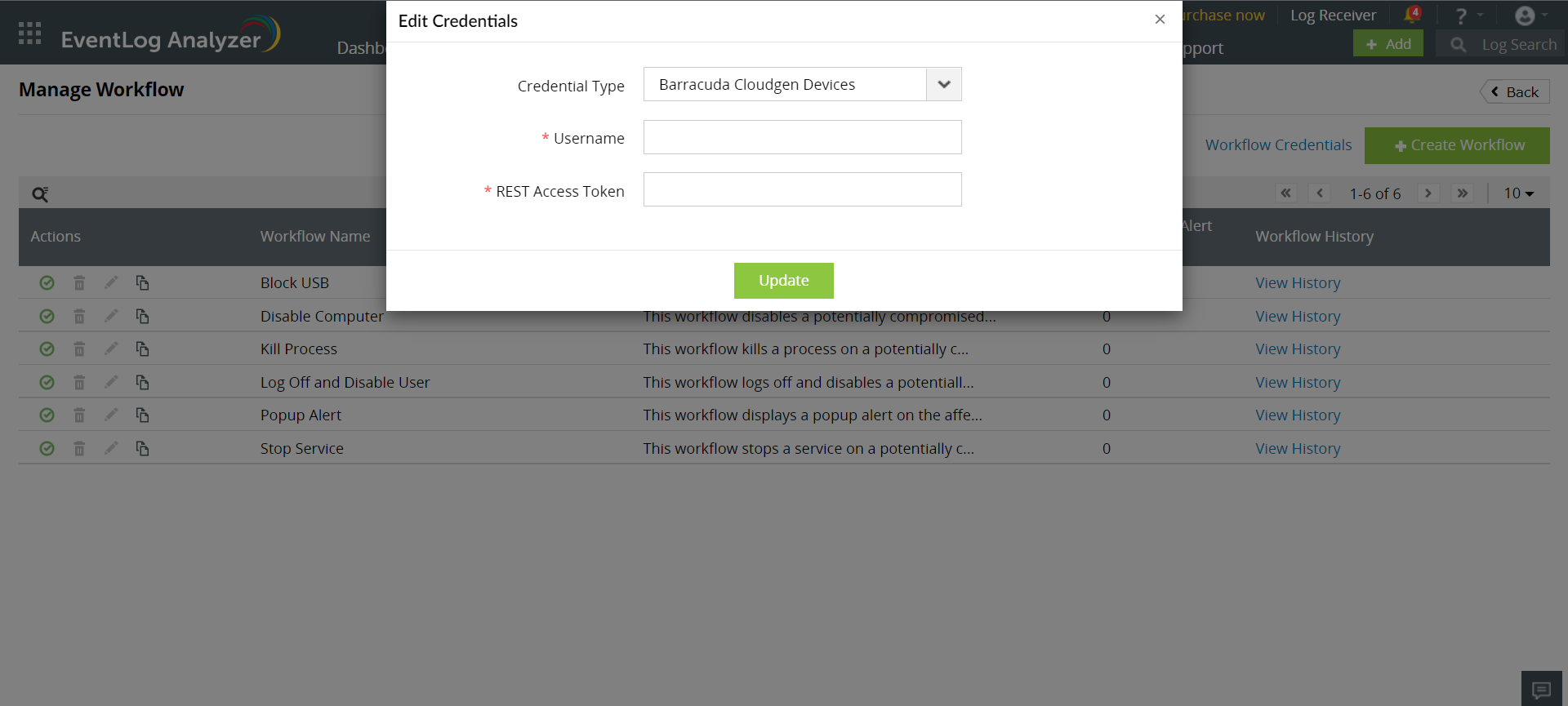Viewport: 1568px width, 706px height.
Task: Open the rows-per-page dropdown showing 10
Action: pos(1518,193)
